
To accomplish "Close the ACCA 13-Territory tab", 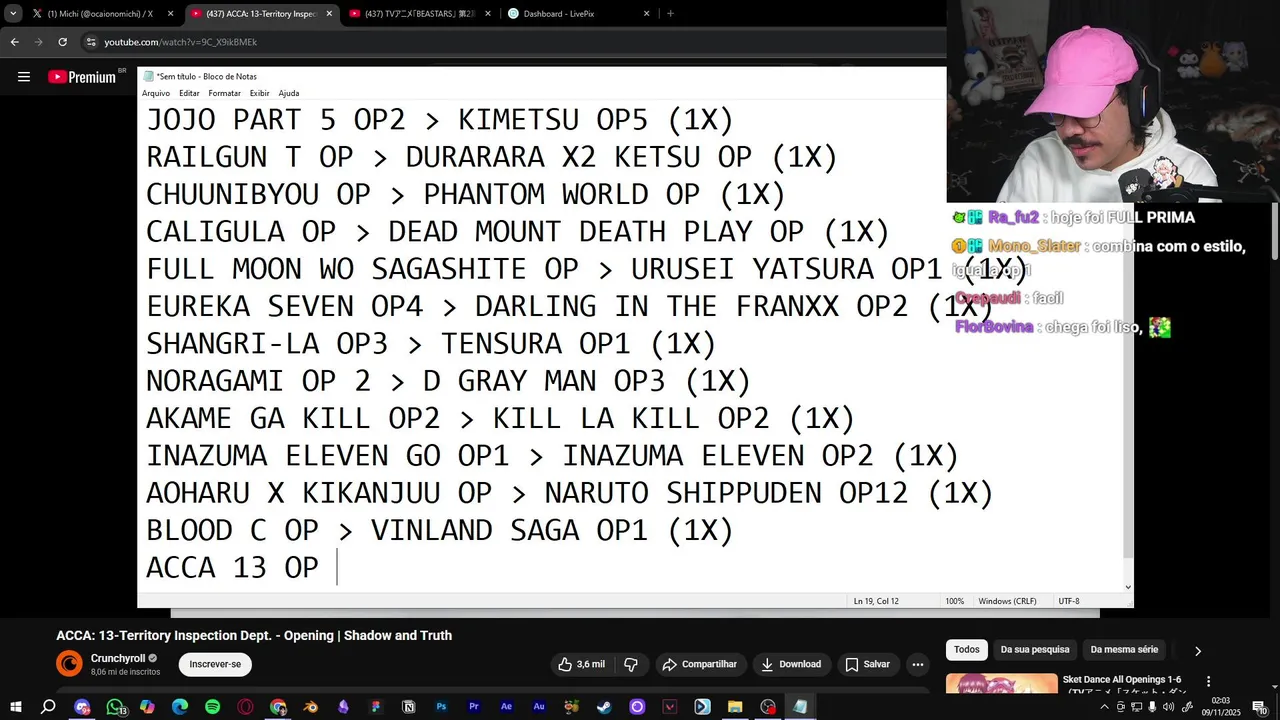I will tap(329, 14).
